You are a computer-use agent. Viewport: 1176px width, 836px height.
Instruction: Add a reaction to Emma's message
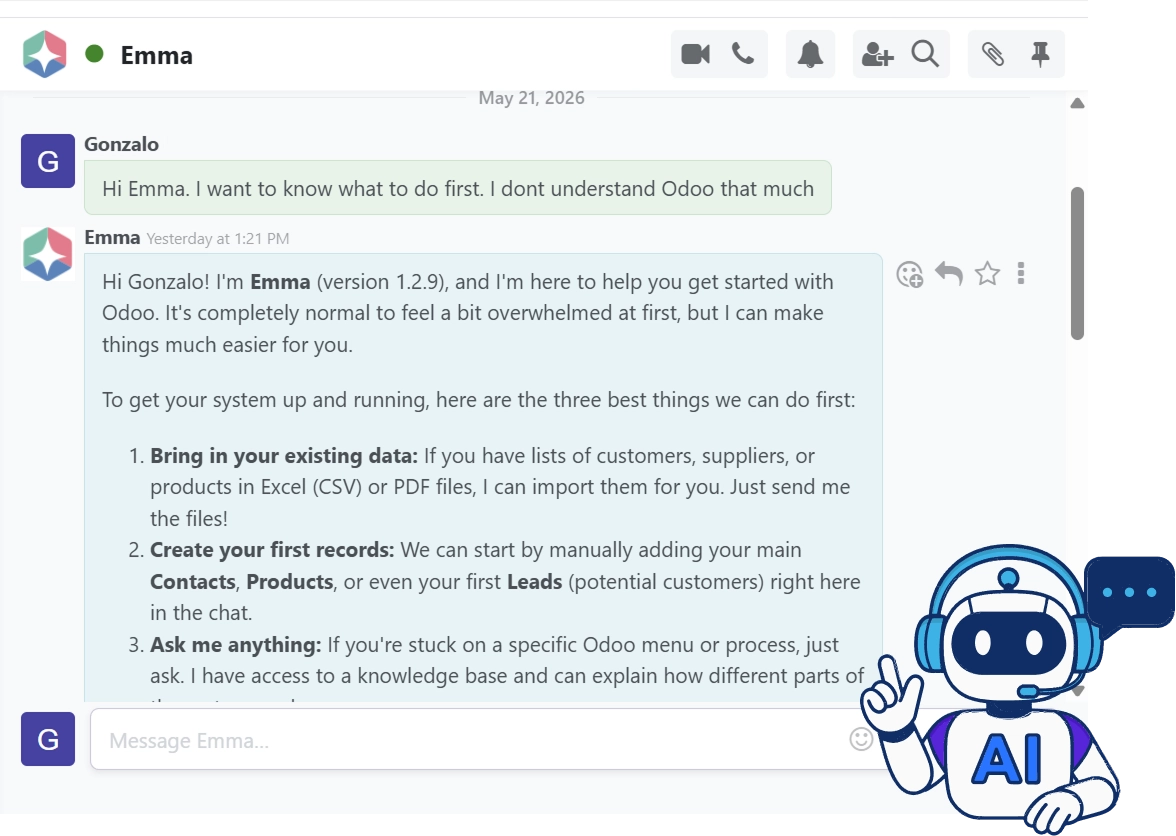910,274
